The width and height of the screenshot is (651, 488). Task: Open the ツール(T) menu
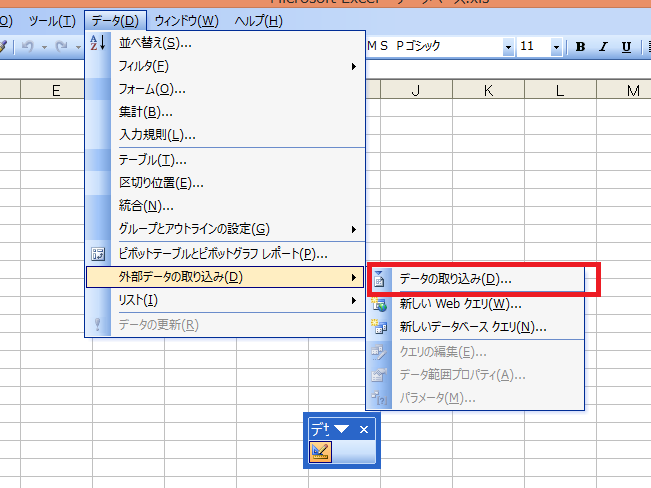point(52,20)
